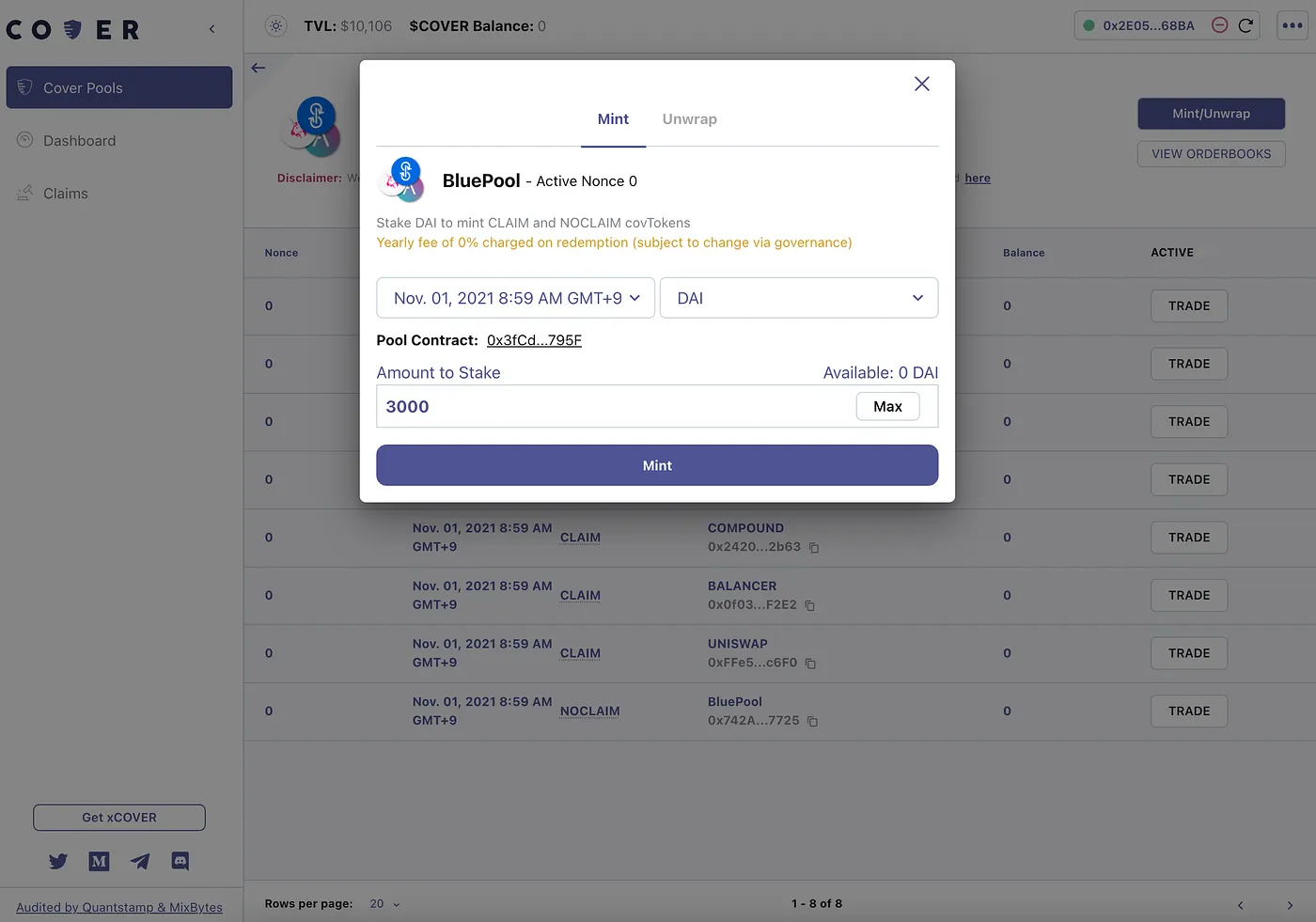
Task: Open the three-dot more options menu
Action: coord(1292,25)
